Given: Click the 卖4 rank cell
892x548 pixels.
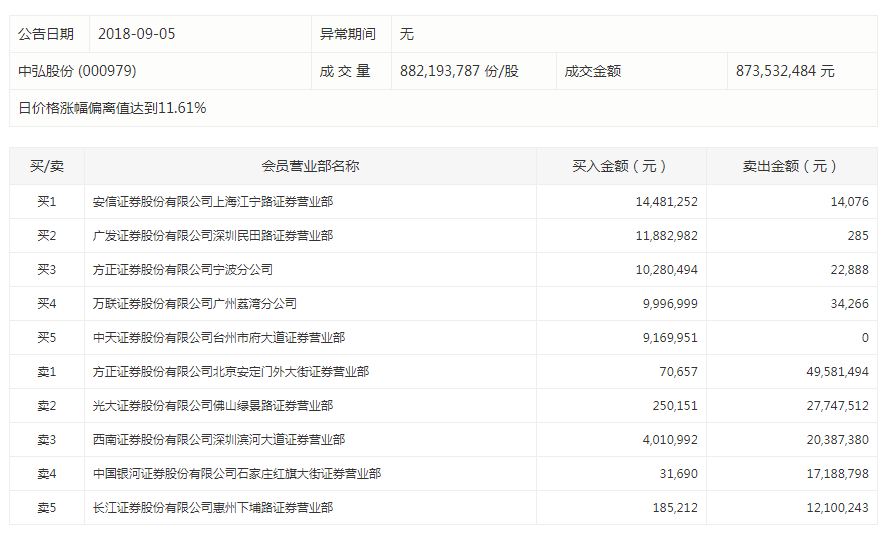Looking at the screenshot, I should (x=47, y=474).
